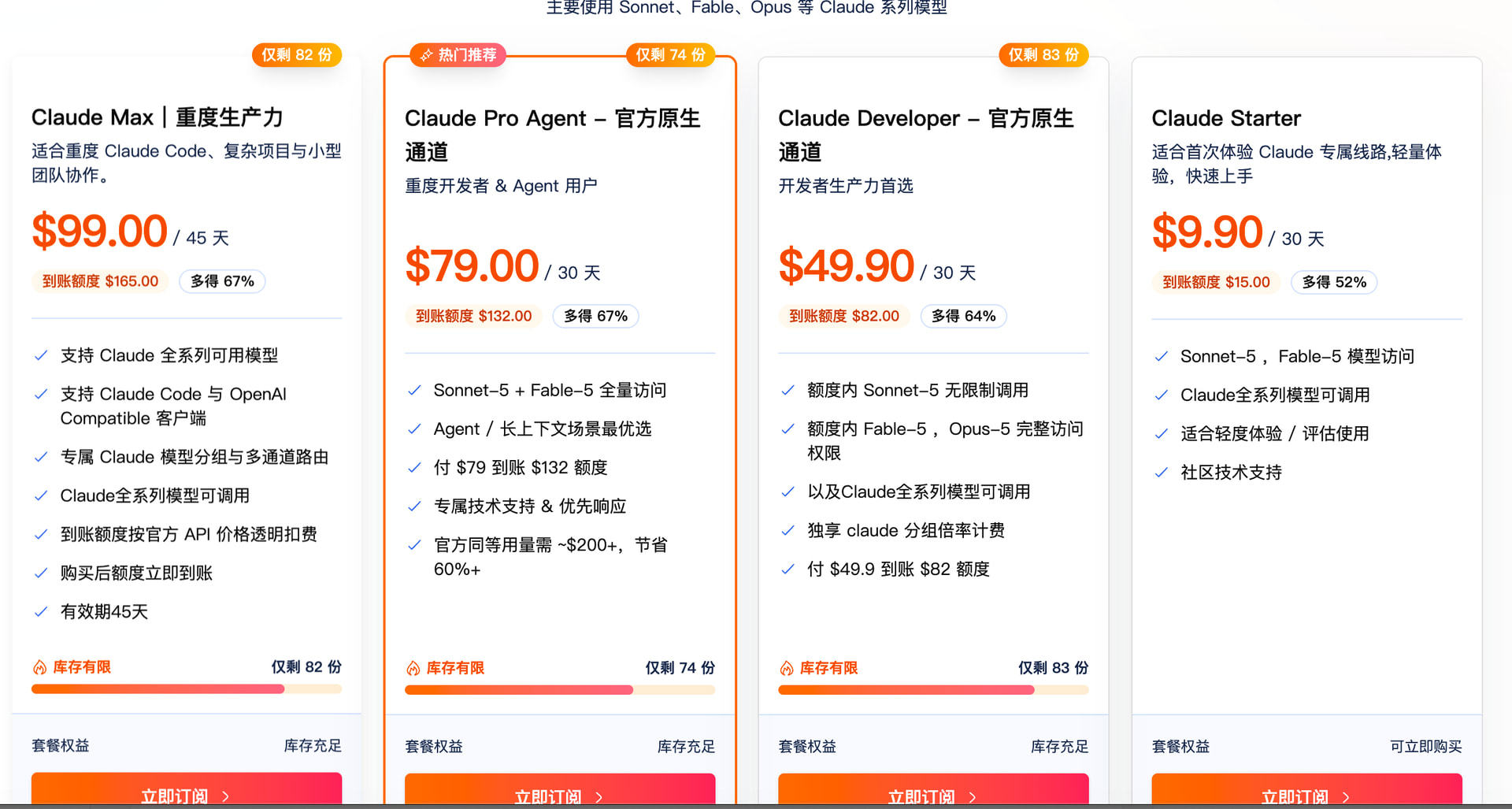Subscribe to the Claude Pro Agent plan

560,790
